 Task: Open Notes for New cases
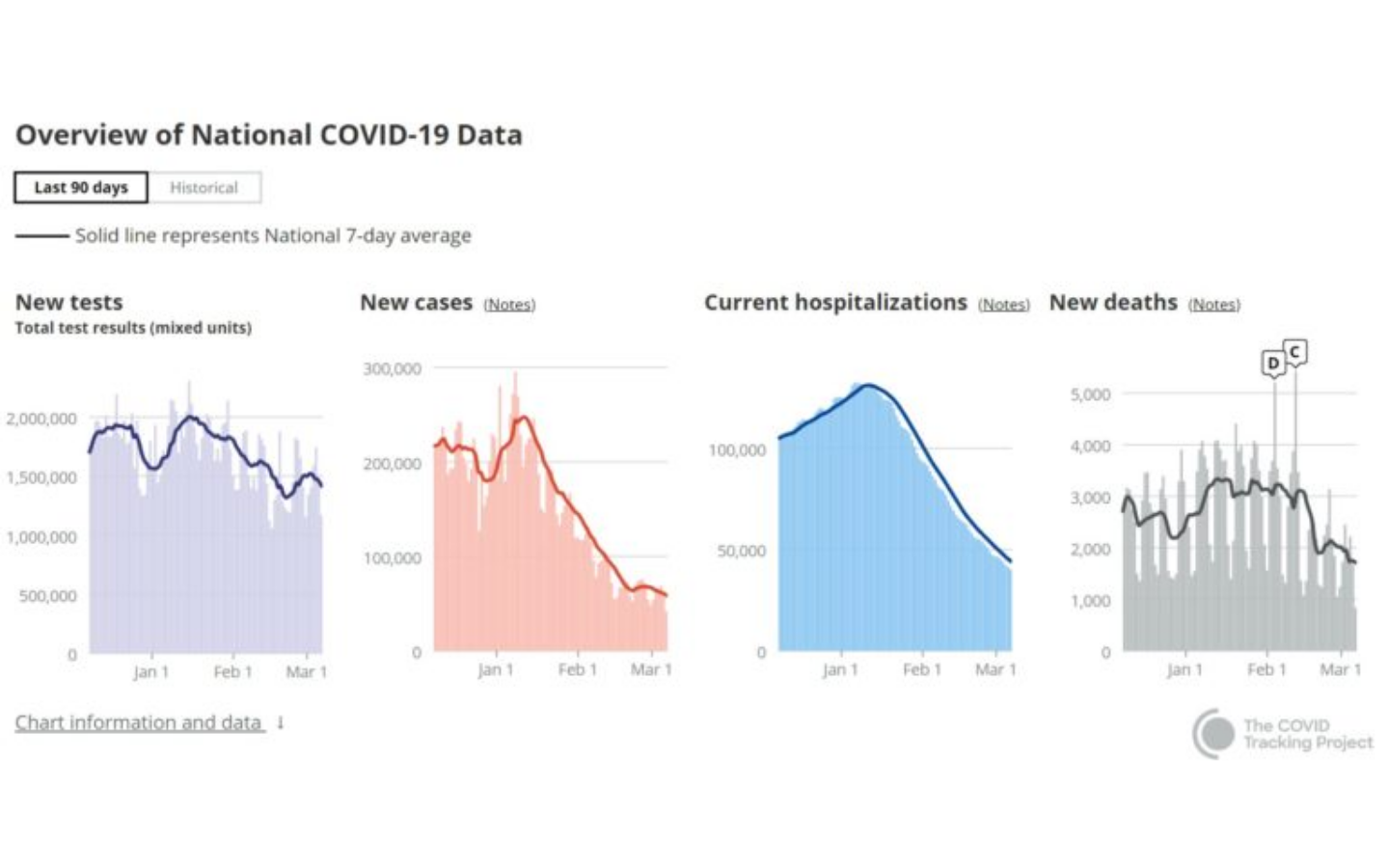click(509, 305)
